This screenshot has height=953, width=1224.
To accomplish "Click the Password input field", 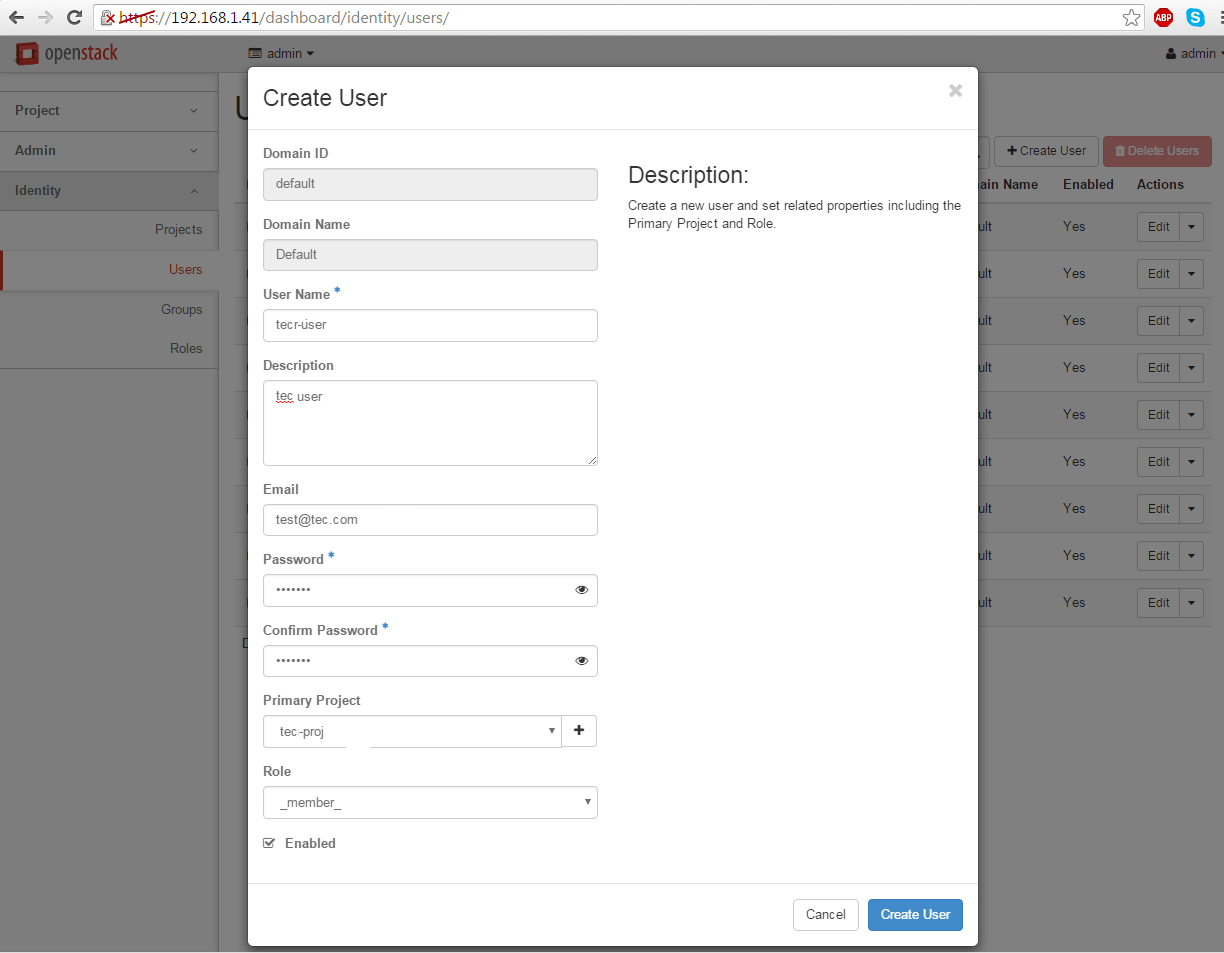I will pyautogui.click(x=430, y=590).
